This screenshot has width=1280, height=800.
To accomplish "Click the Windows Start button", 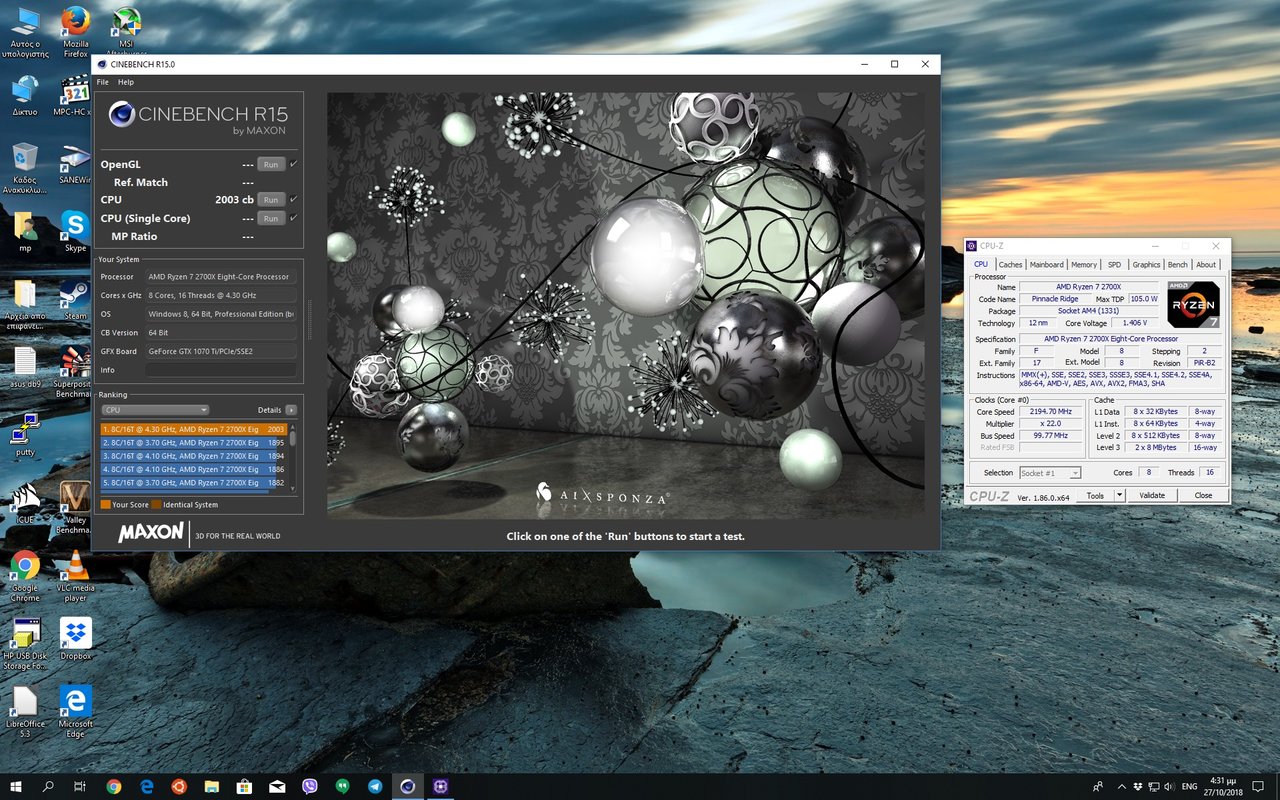I will (x=16, y=787).
